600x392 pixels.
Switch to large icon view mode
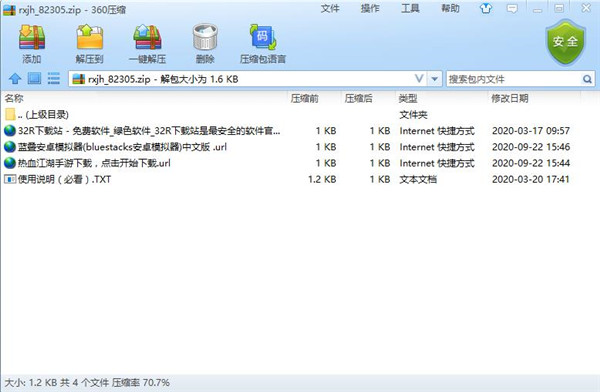pos(34,79)
